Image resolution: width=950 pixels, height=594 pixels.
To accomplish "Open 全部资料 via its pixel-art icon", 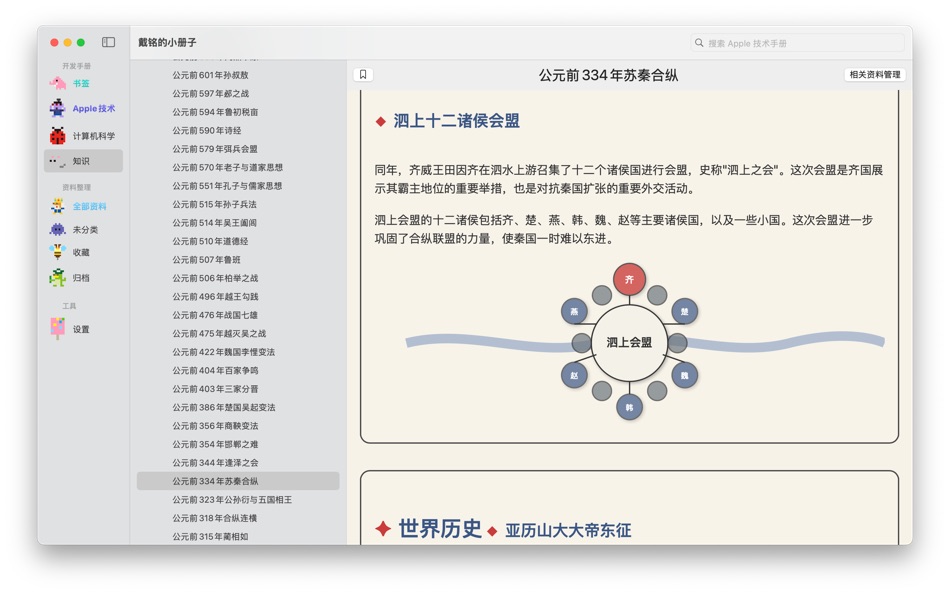I will (x=57, y=205).
